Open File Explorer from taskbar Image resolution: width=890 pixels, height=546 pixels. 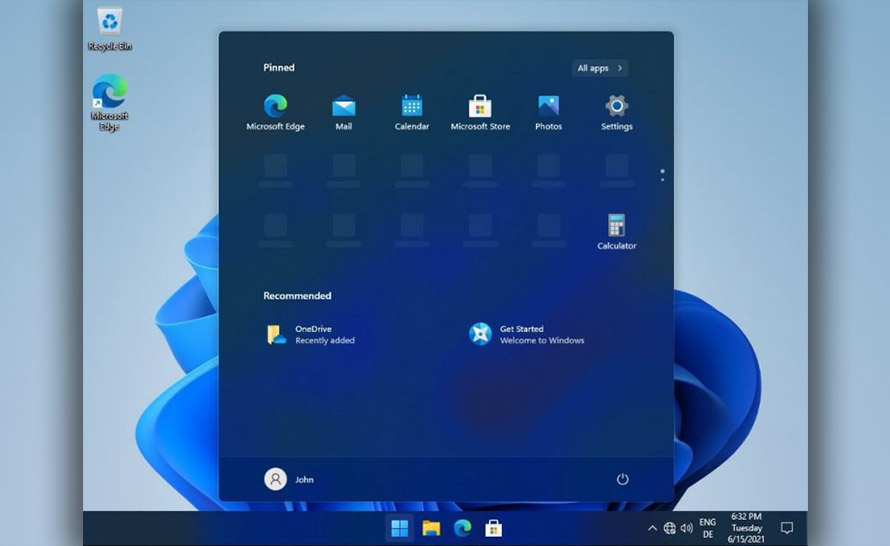pyautogui.click(x=431, y=528)
